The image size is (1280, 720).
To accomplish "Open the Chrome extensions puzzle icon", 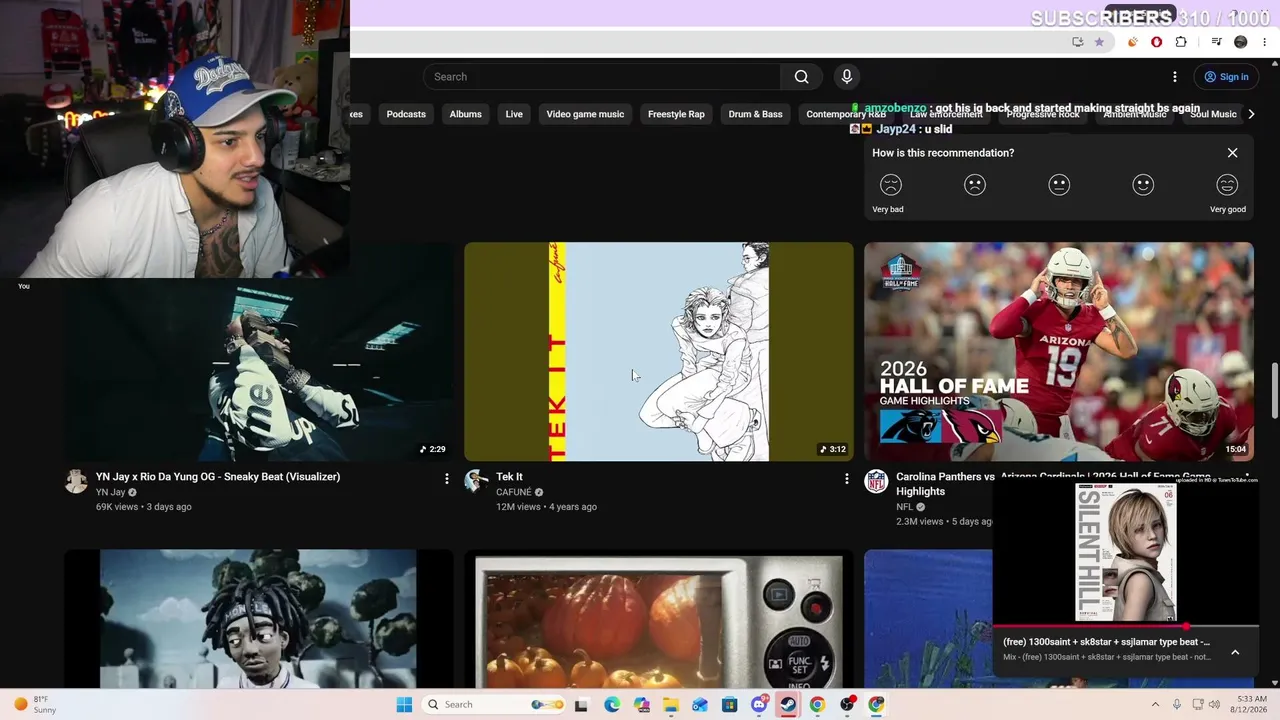I will tap(1181, 42).
